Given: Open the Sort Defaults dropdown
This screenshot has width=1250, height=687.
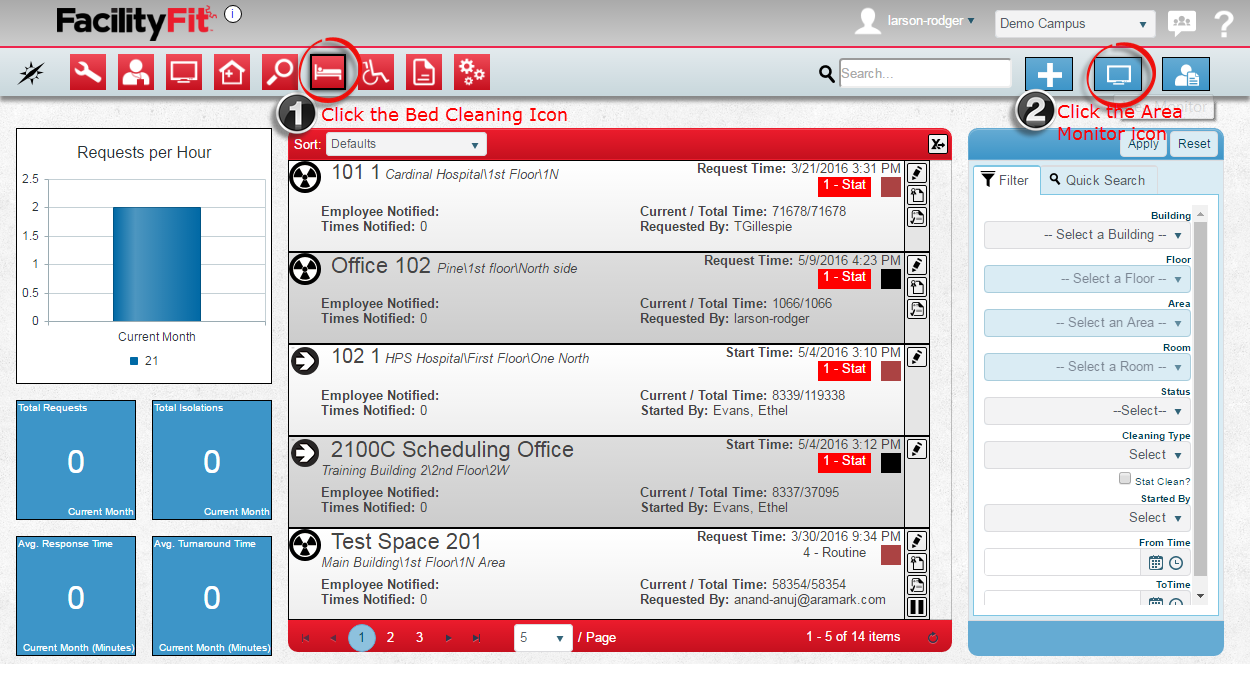Looking at the screenshot, I should point(406,144).
